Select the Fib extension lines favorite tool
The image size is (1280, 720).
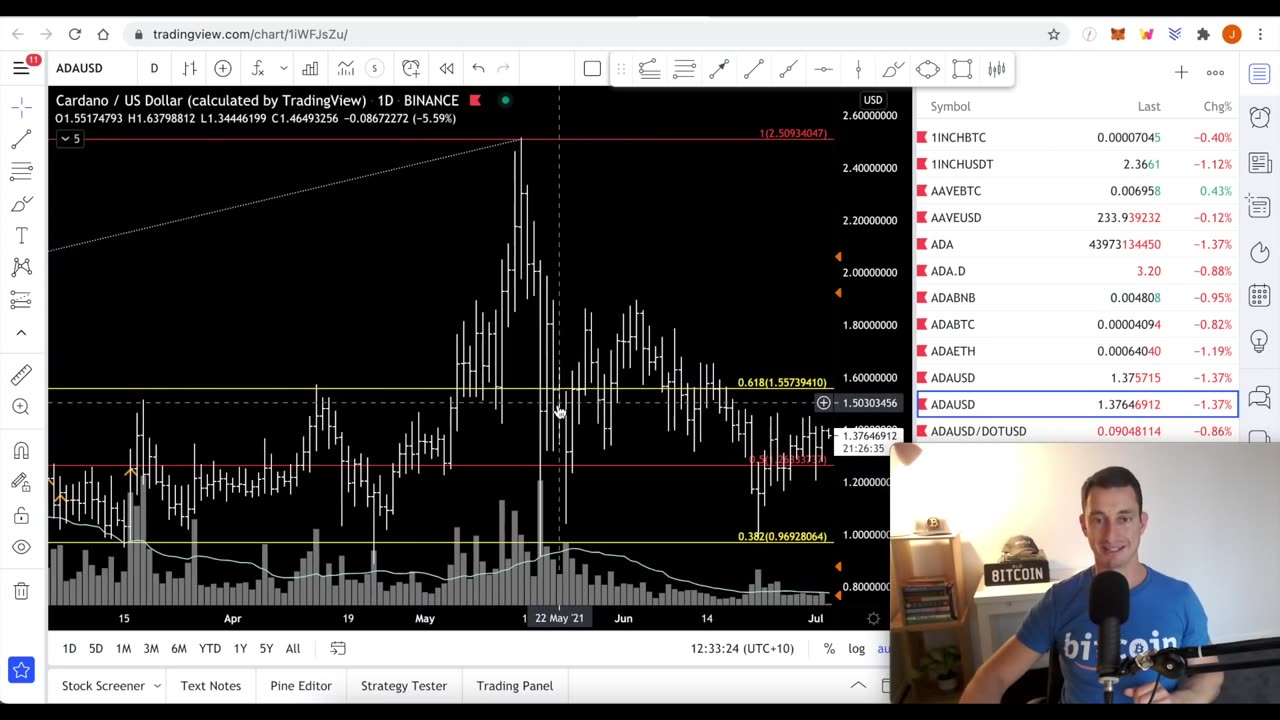coord(684,69)
